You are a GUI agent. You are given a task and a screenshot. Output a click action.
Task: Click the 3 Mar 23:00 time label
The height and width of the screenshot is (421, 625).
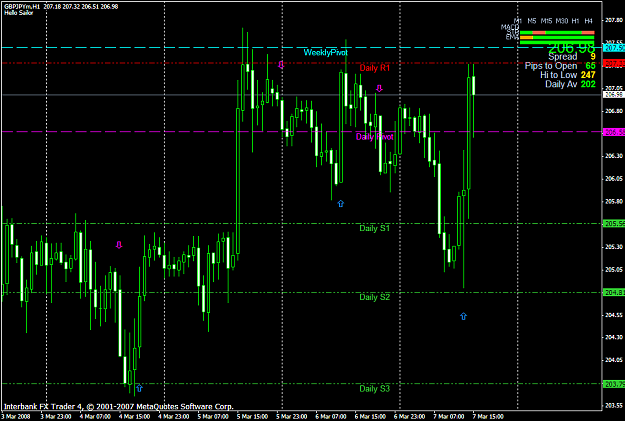tap(56, 417)
